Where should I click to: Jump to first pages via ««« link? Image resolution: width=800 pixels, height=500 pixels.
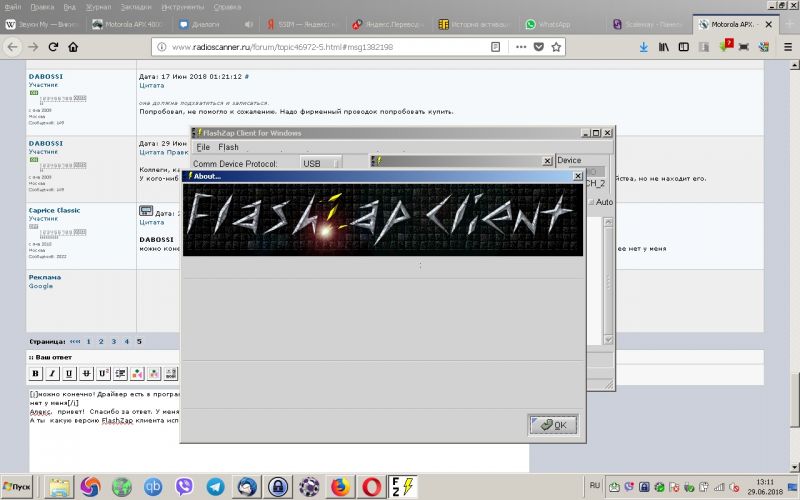coord(75,342)
